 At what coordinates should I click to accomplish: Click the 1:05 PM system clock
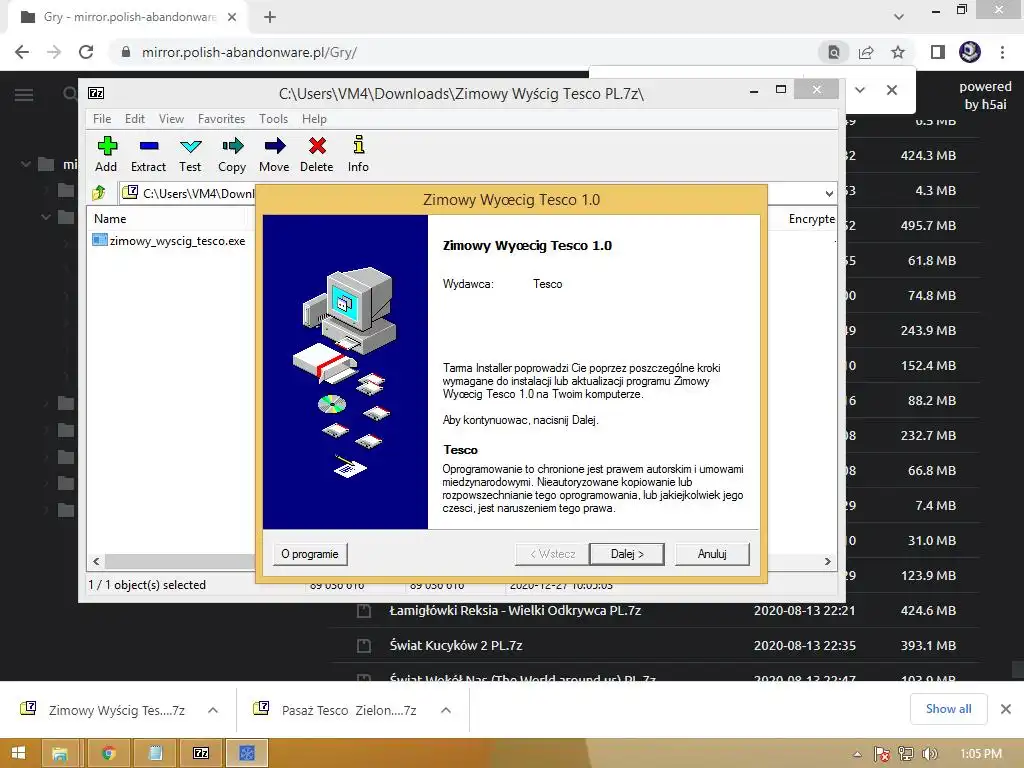[x=981, y=754]
